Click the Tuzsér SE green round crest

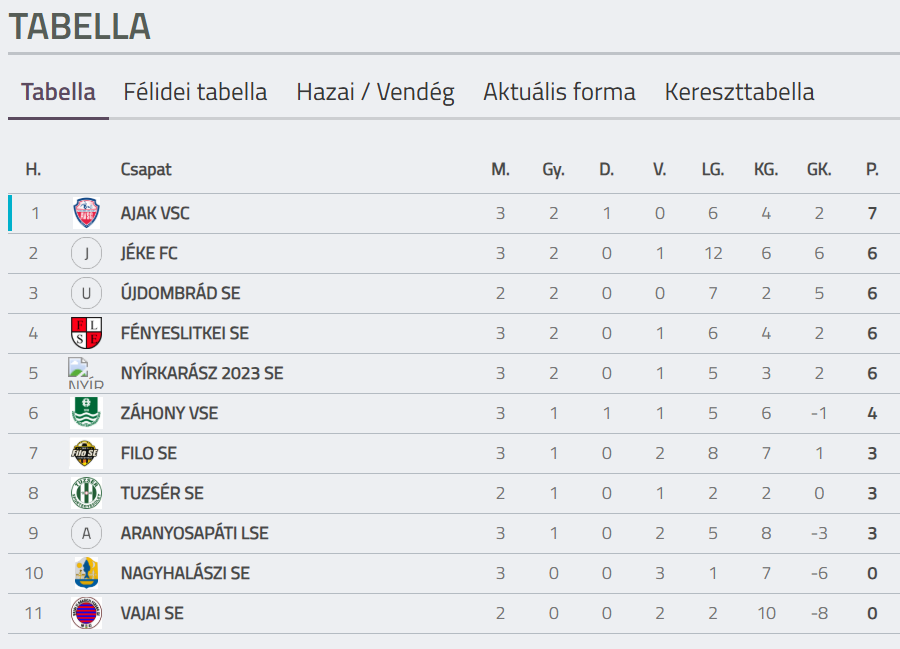click(86, 493)
